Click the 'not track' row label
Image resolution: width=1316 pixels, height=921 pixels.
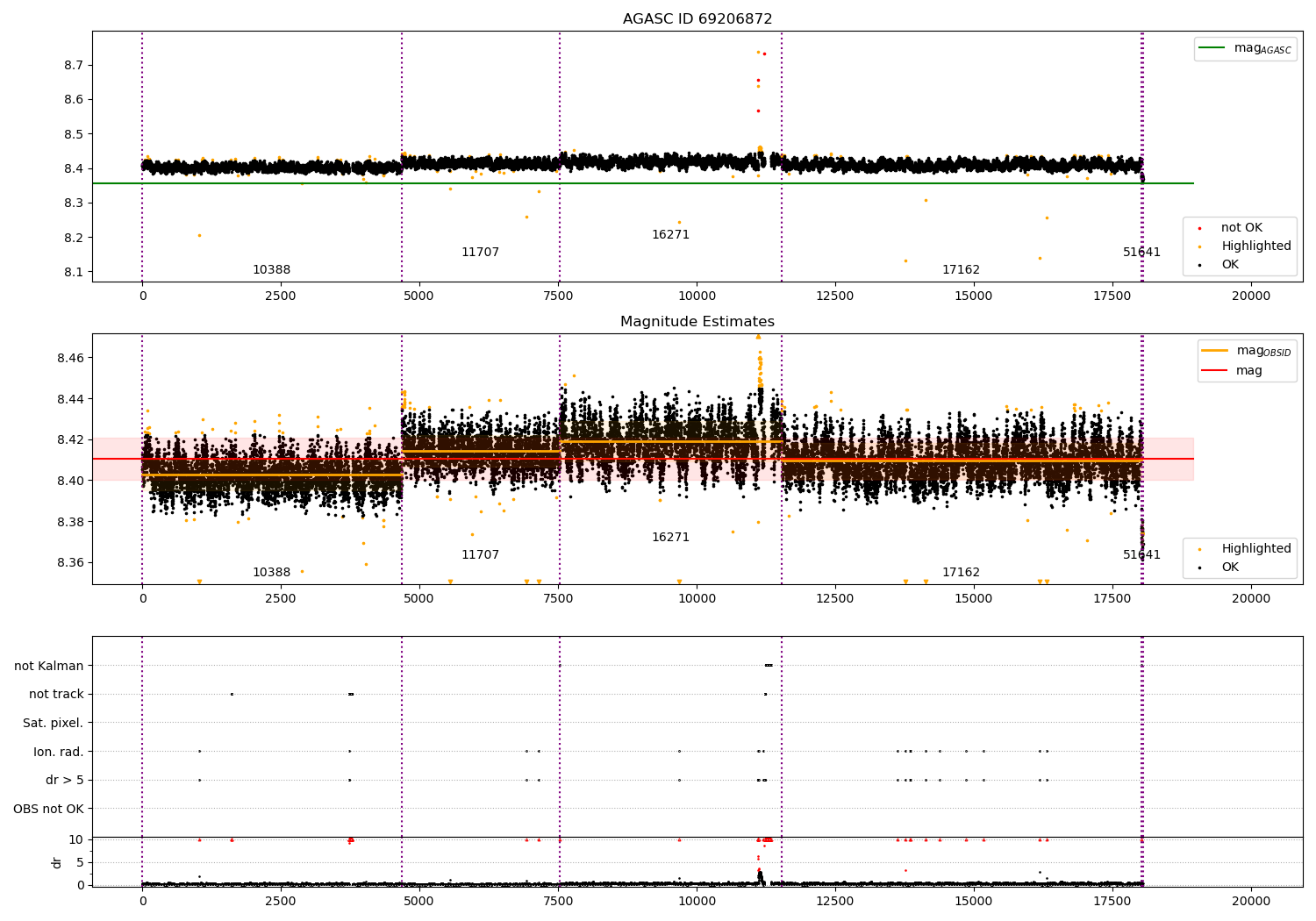56,695
